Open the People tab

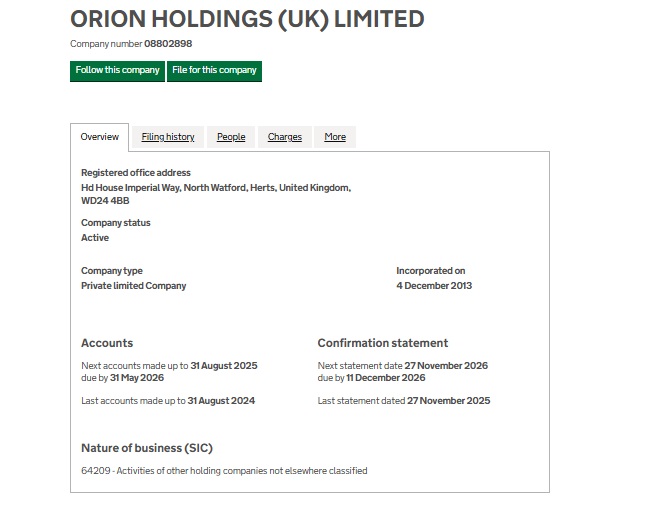coord(231,137)
